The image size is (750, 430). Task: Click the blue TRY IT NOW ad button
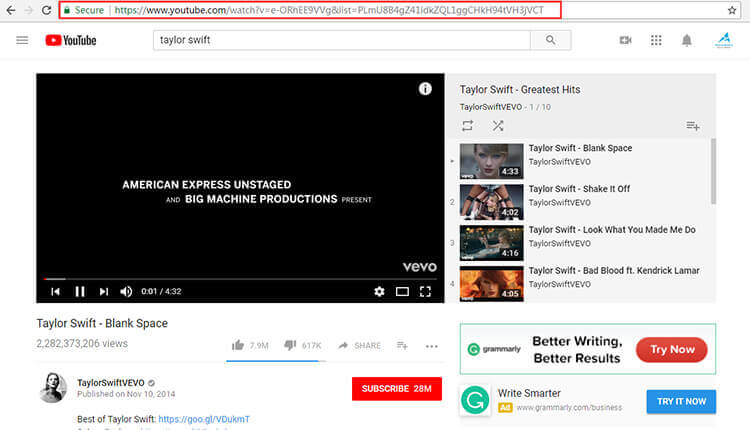pos(681,401)
